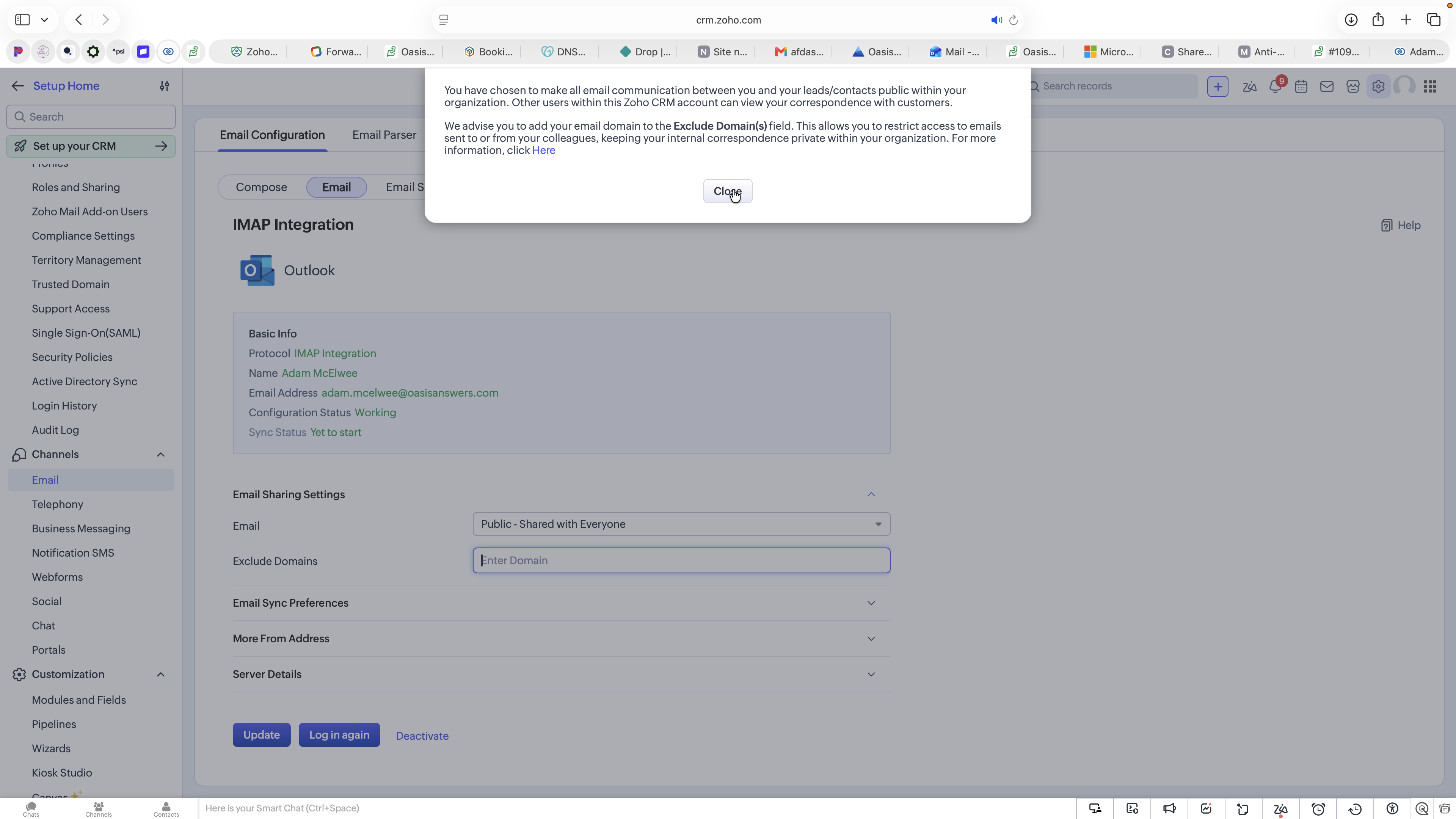Open the 'Here' link in dialog
1456x819 pixels.
click(x=543, y=151)
